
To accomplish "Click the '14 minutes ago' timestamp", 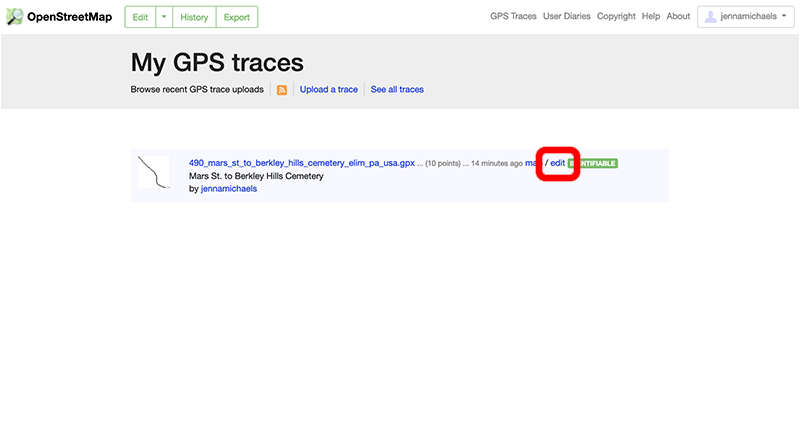I will pos(497,164).
